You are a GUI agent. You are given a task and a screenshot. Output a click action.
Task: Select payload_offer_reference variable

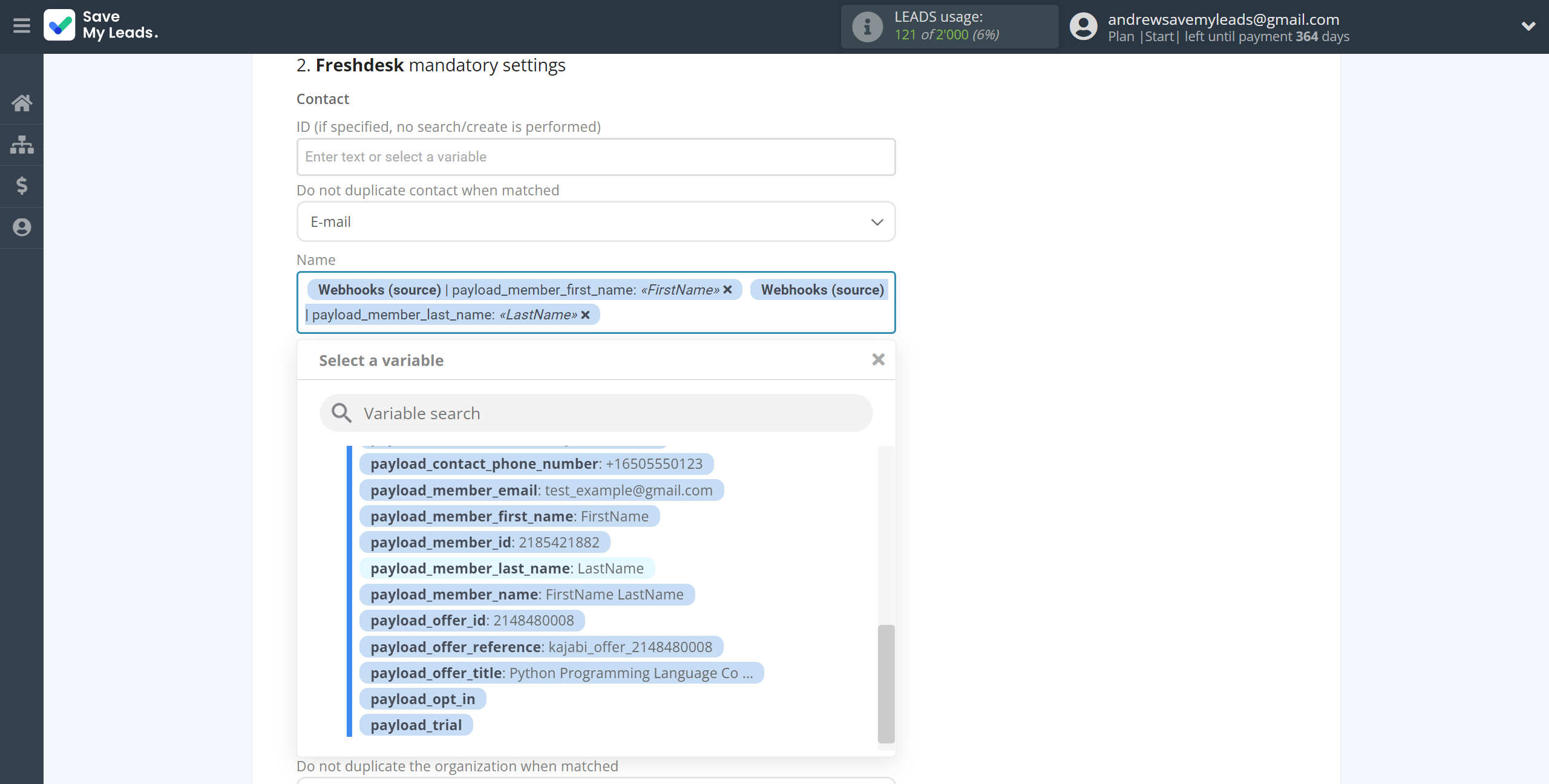pos(542,647)
